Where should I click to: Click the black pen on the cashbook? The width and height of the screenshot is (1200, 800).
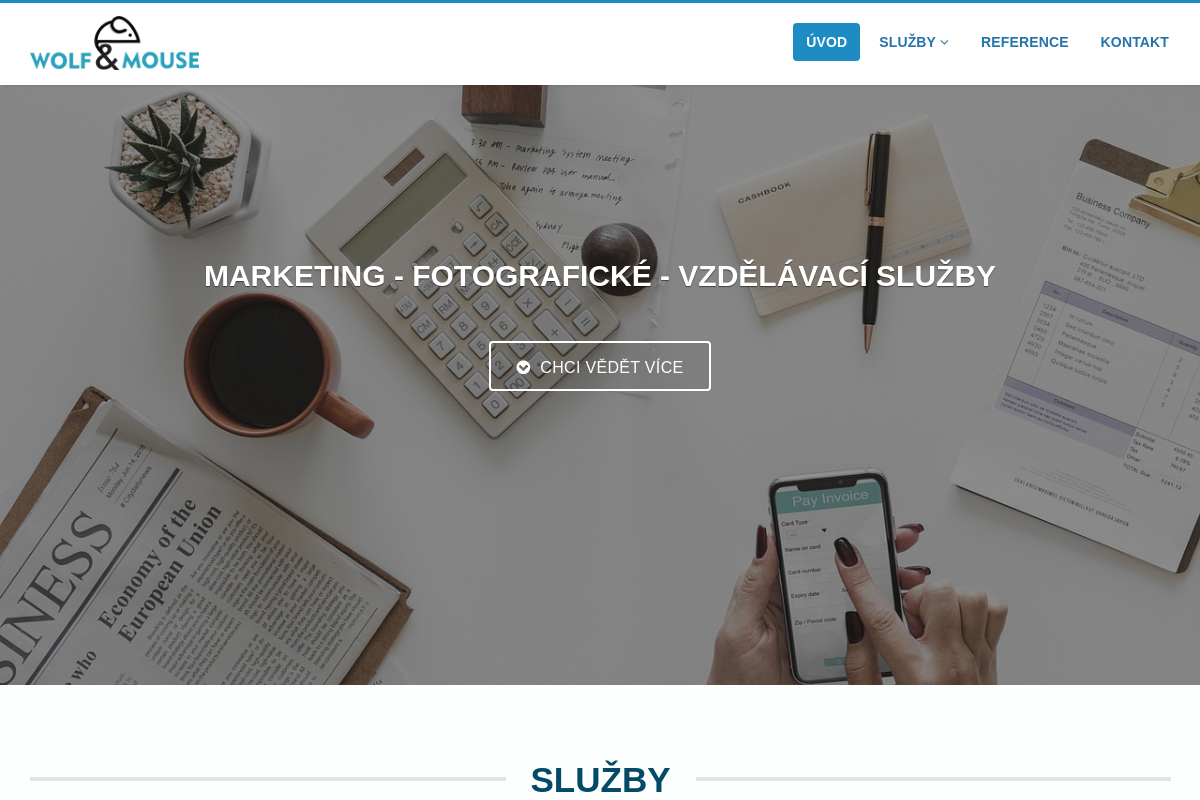point(875,240)
